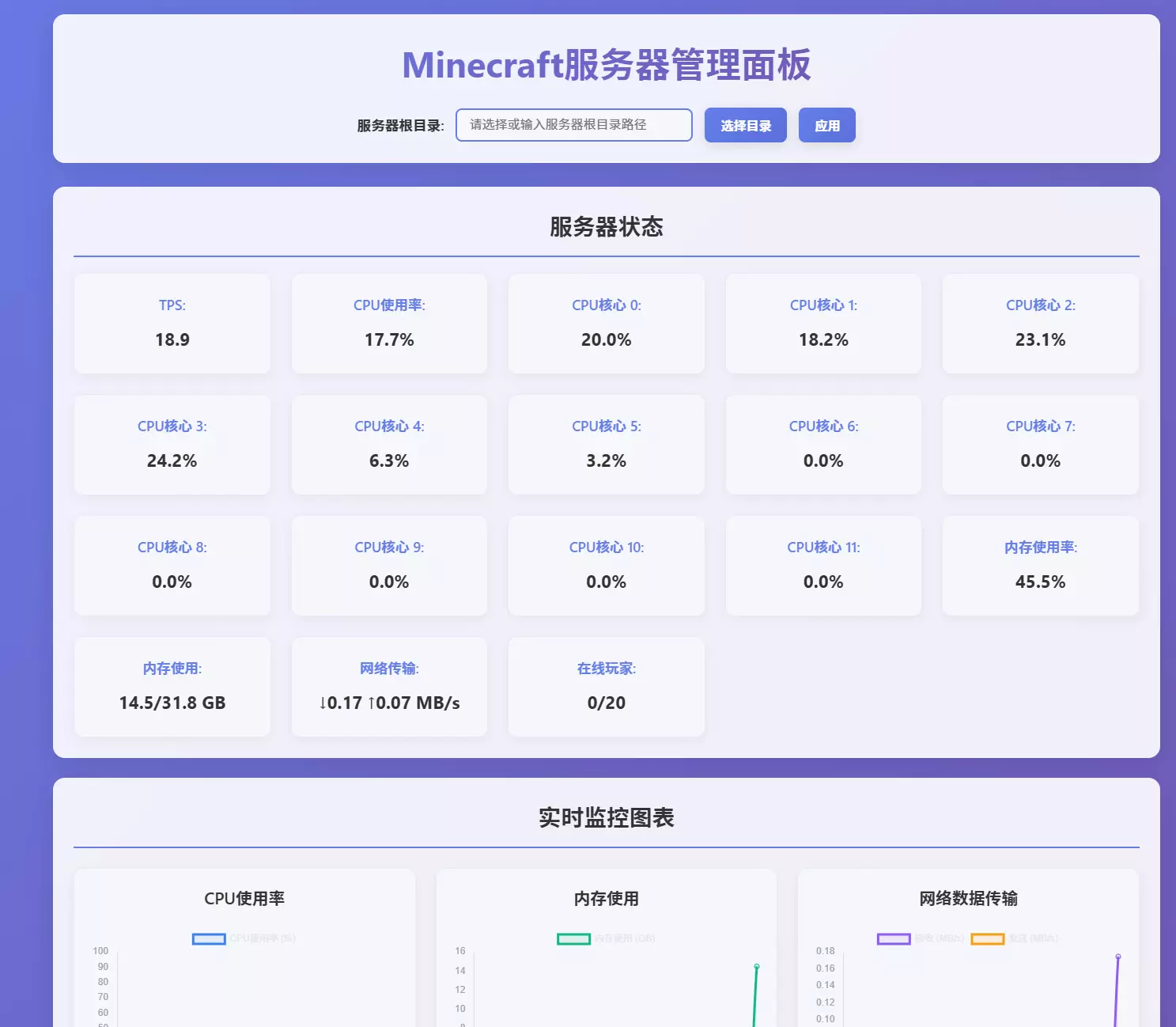Toggle the green 内存使用 (GB) legend swatch
The height and width of the screenshot is (1027, 1176).
coord(573,938)
